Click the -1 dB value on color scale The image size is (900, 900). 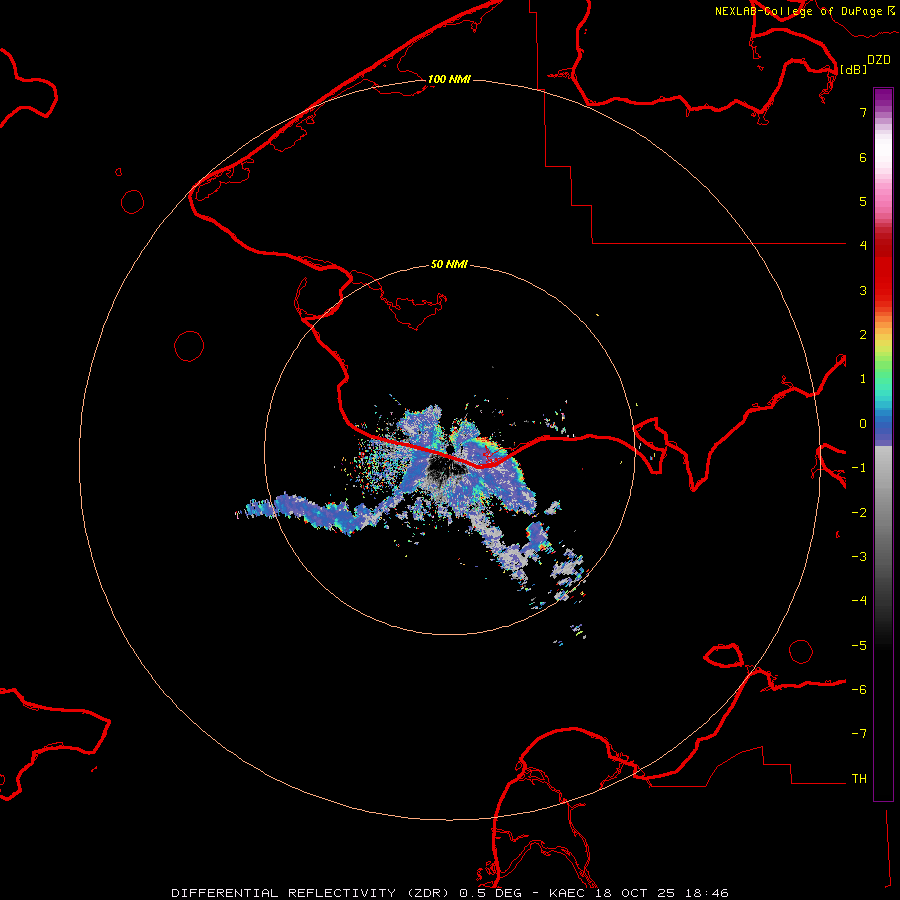click(859, 468)
